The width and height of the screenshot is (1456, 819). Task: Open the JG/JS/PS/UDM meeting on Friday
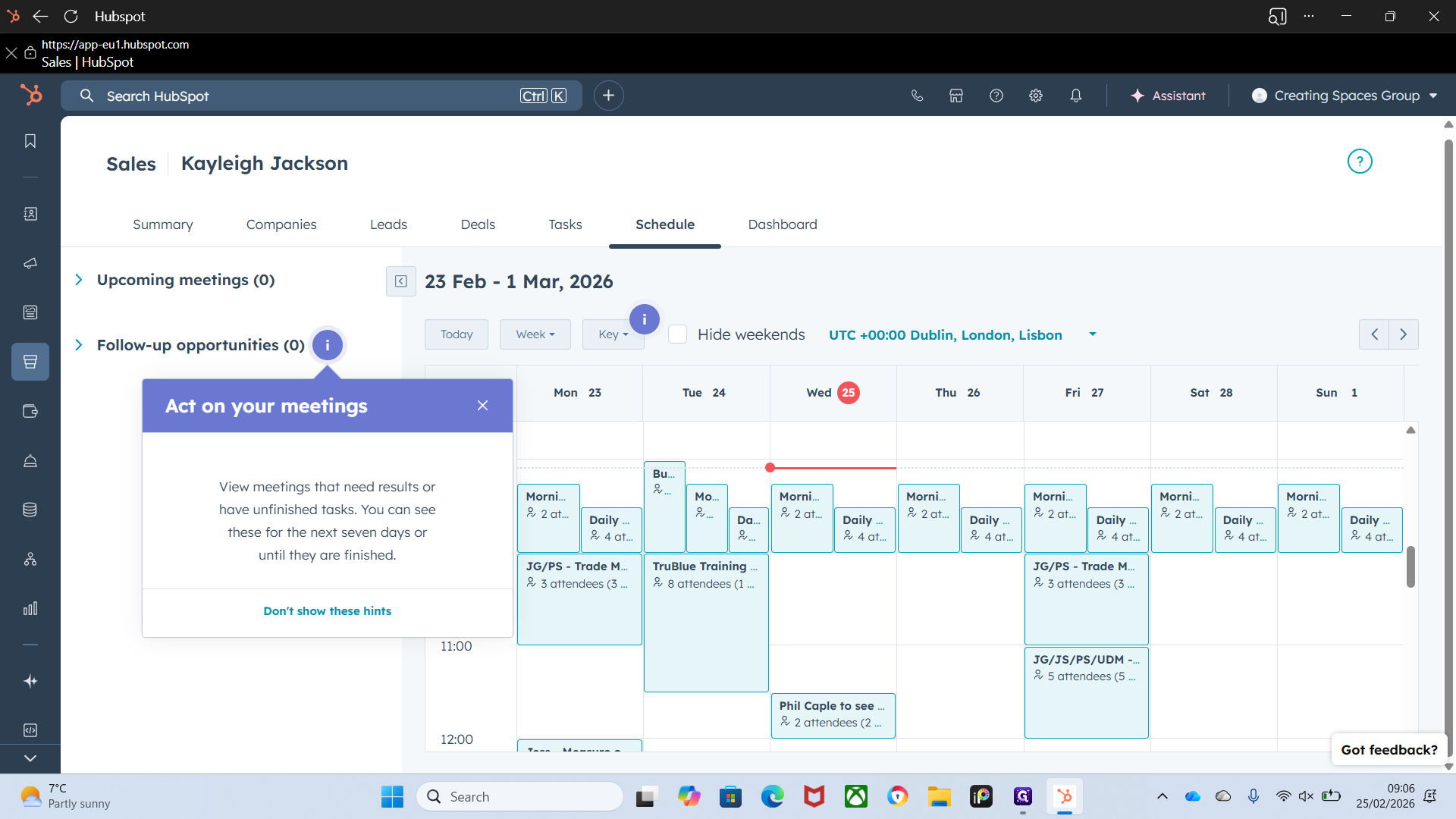(x=1086, y=692)
